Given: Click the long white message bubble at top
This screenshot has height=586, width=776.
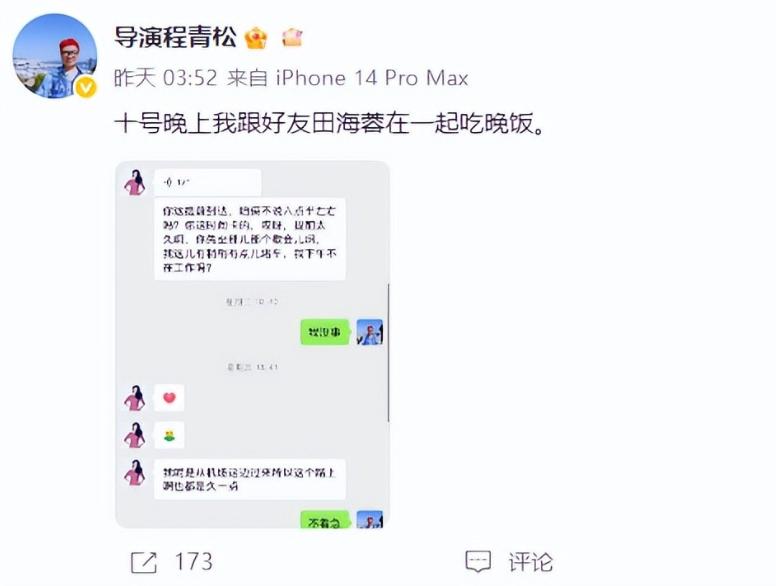Looking at the screenshot, I should coord(250,239).
